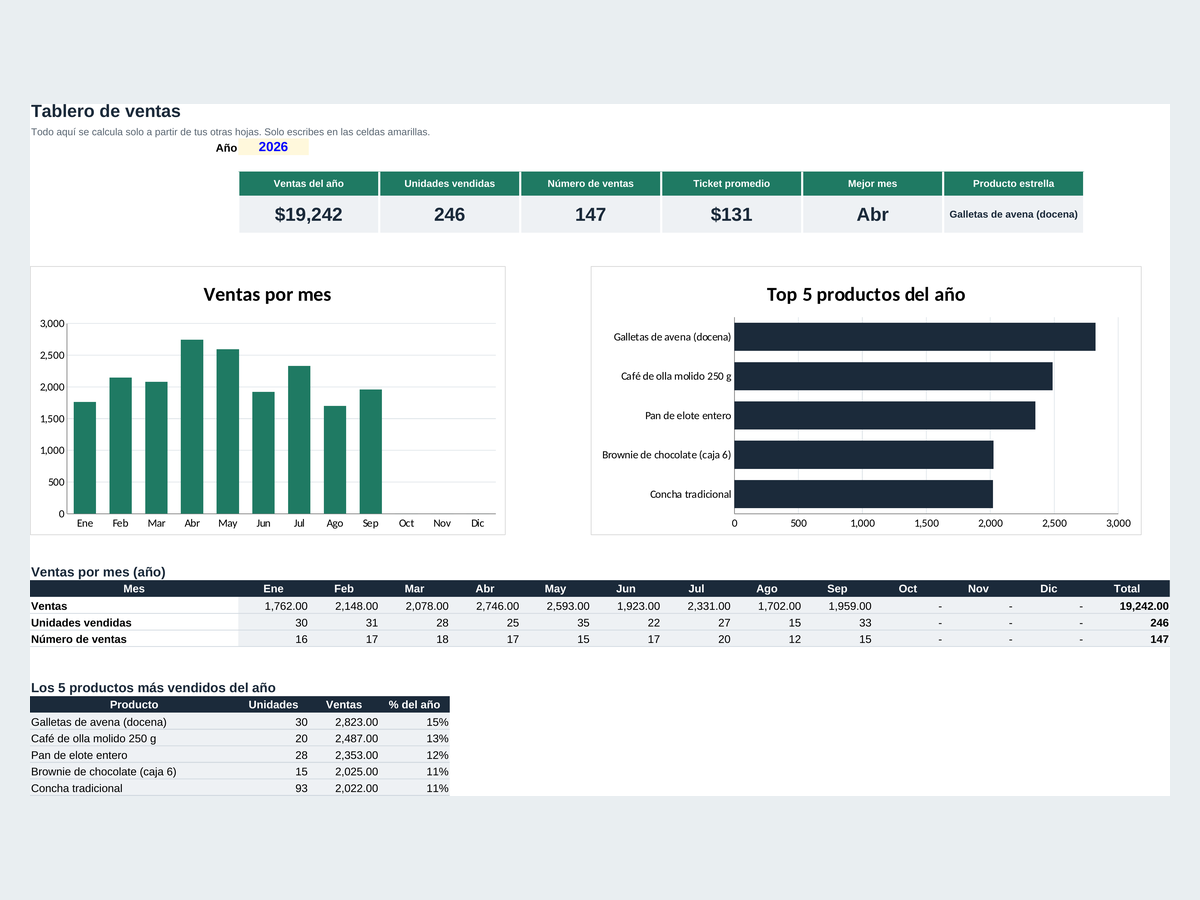Image resolution: width=1200 pixels, height=900 pixels.
Task: Select the yellow year cell 2026
Action: pyautogui.click(x=273, y=147)
